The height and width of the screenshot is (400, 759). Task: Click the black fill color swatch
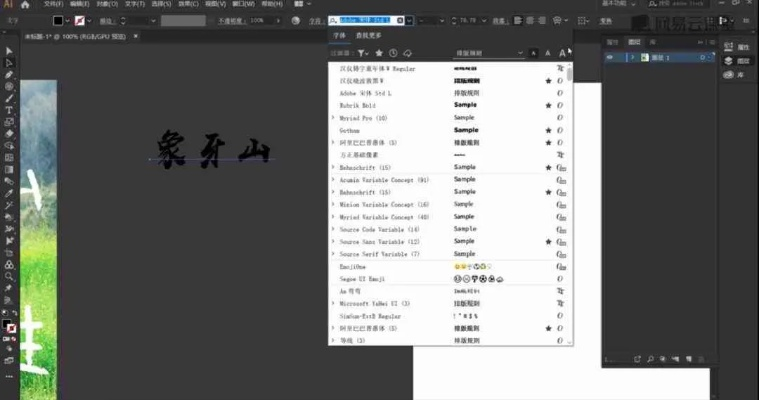point(58,20)
